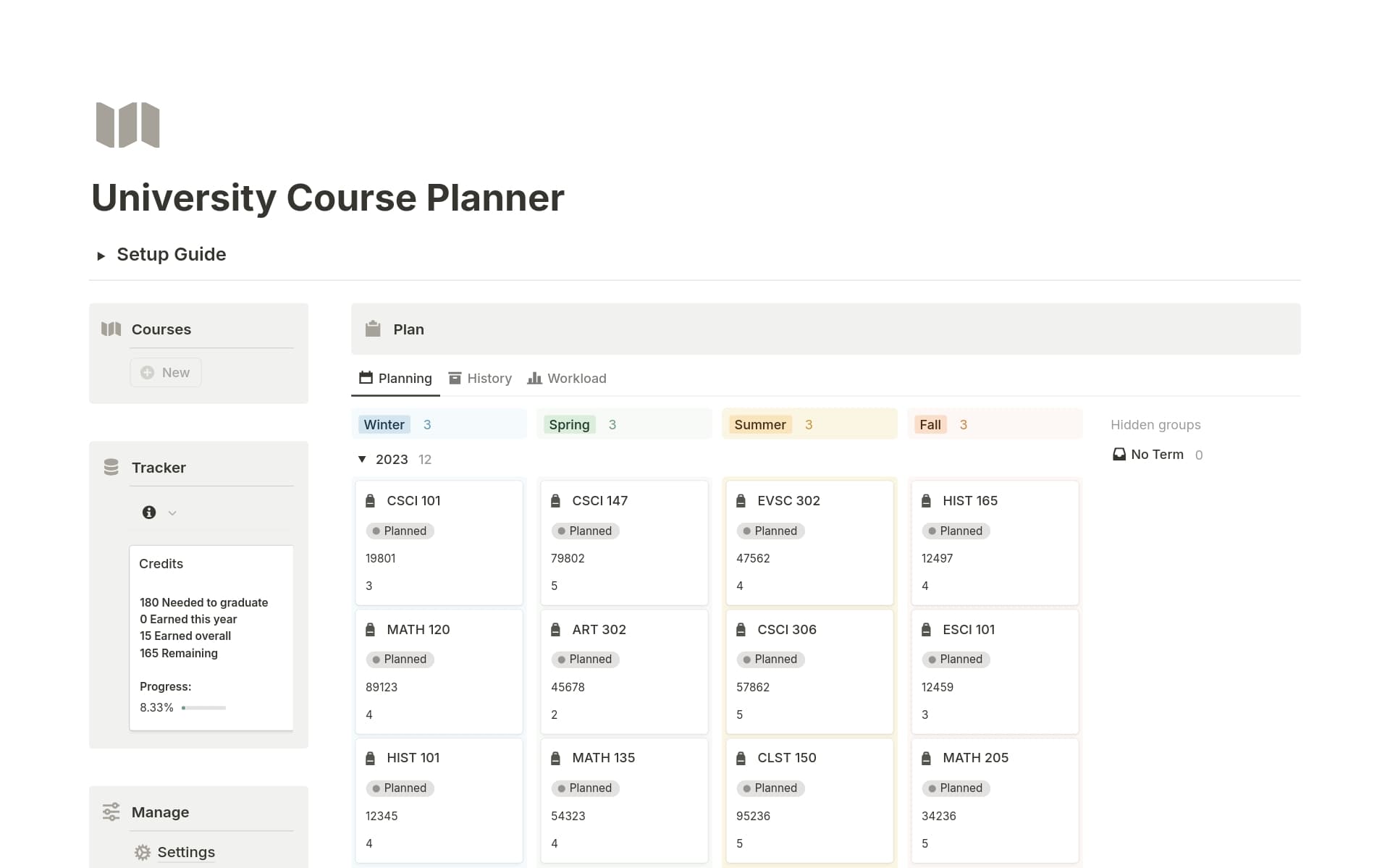Switch to the History tab
Screen dimensions: 1390x868
click(480, 379)
